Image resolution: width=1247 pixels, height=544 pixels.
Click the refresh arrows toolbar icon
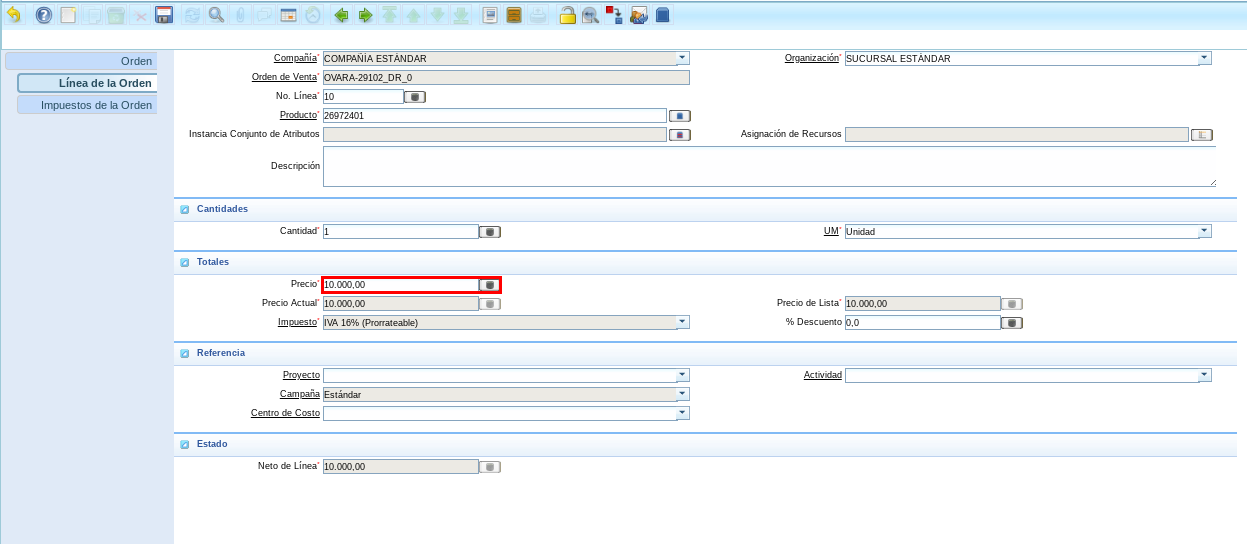click(x=192, y=15)
